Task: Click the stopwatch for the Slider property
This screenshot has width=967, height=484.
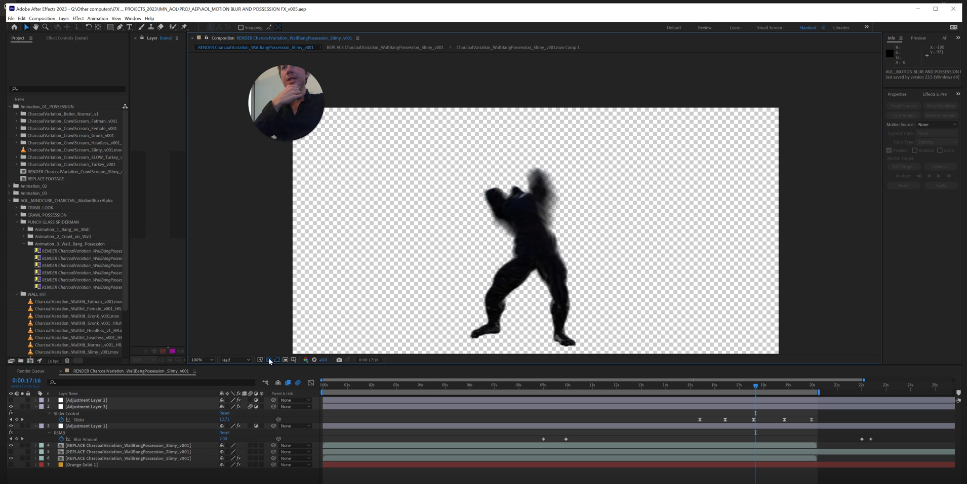Action: (61, 420)
